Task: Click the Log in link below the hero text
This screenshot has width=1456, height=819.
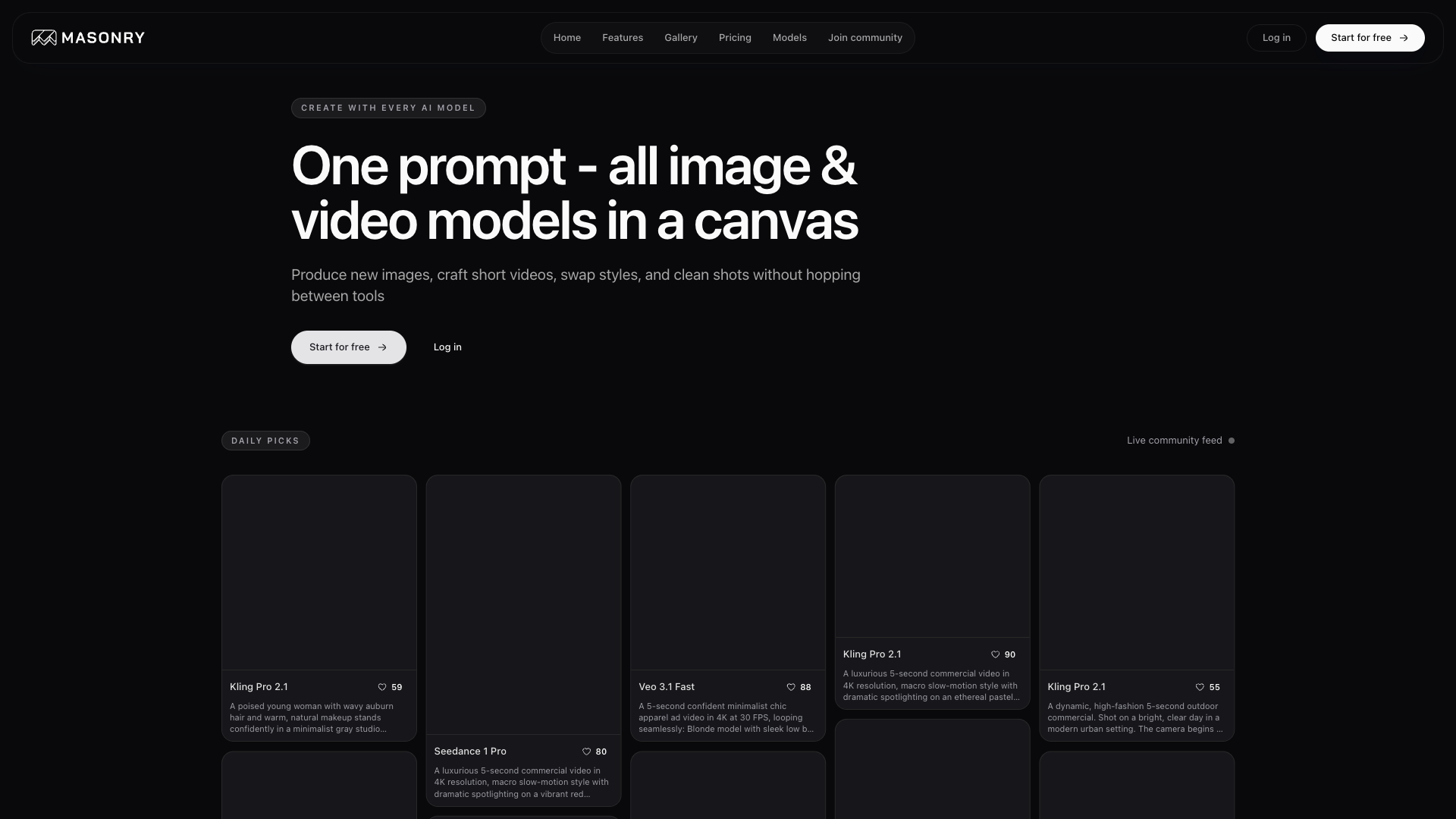Action: click(447, 347)
